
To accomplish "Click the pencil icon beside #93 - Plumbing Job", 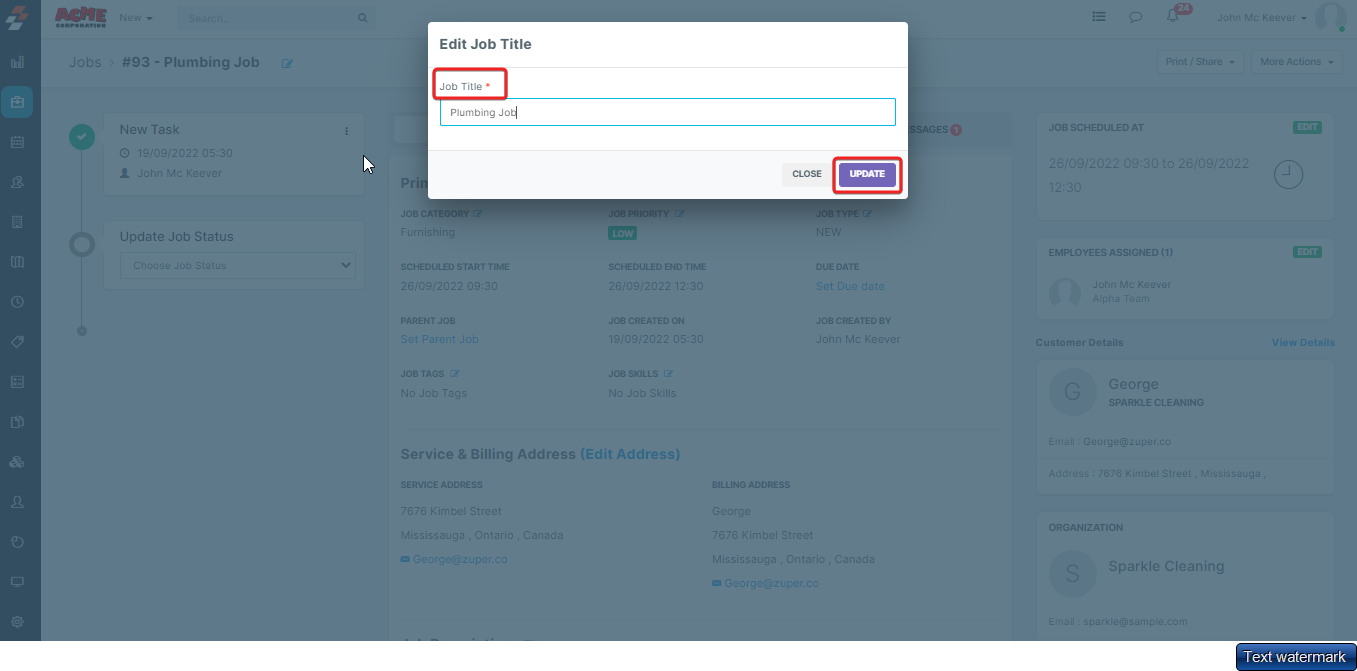I will click(x=288, y=63).
